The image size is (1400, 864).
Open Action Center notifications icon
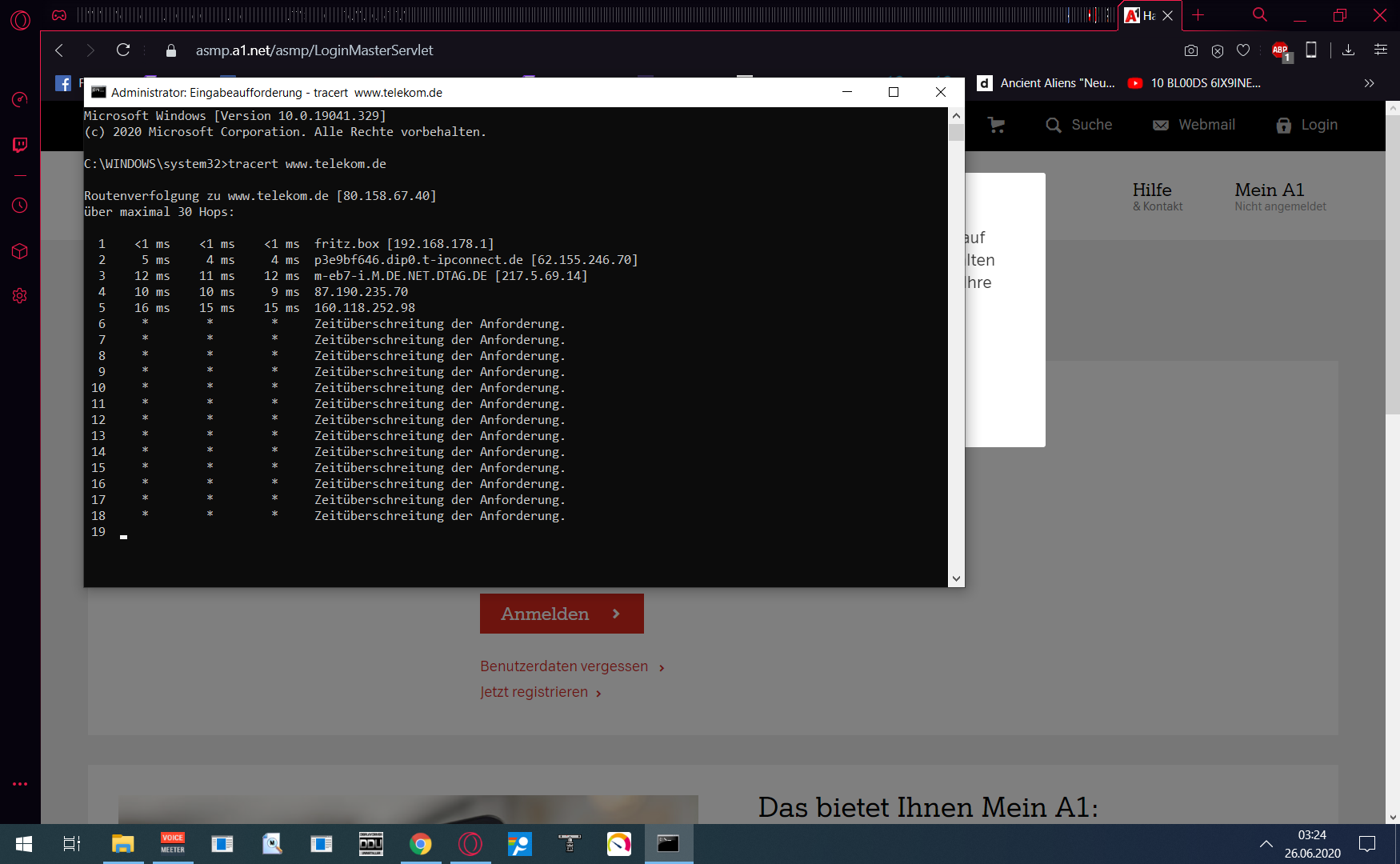[x=1367, y=844]
